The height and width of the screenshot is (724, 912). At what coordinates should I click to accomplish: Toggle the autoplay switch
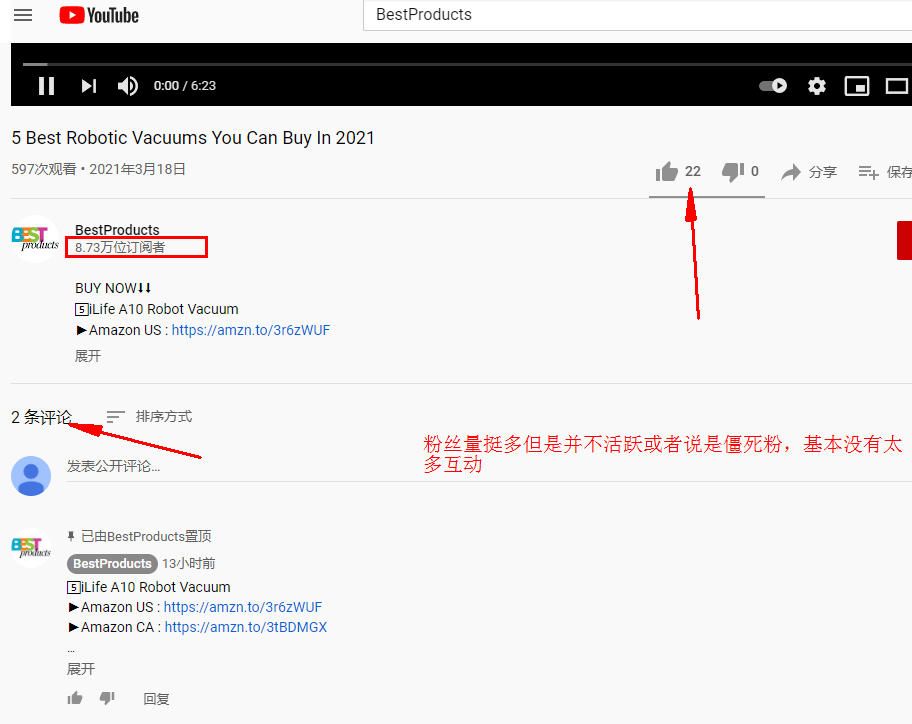[773, 86]
